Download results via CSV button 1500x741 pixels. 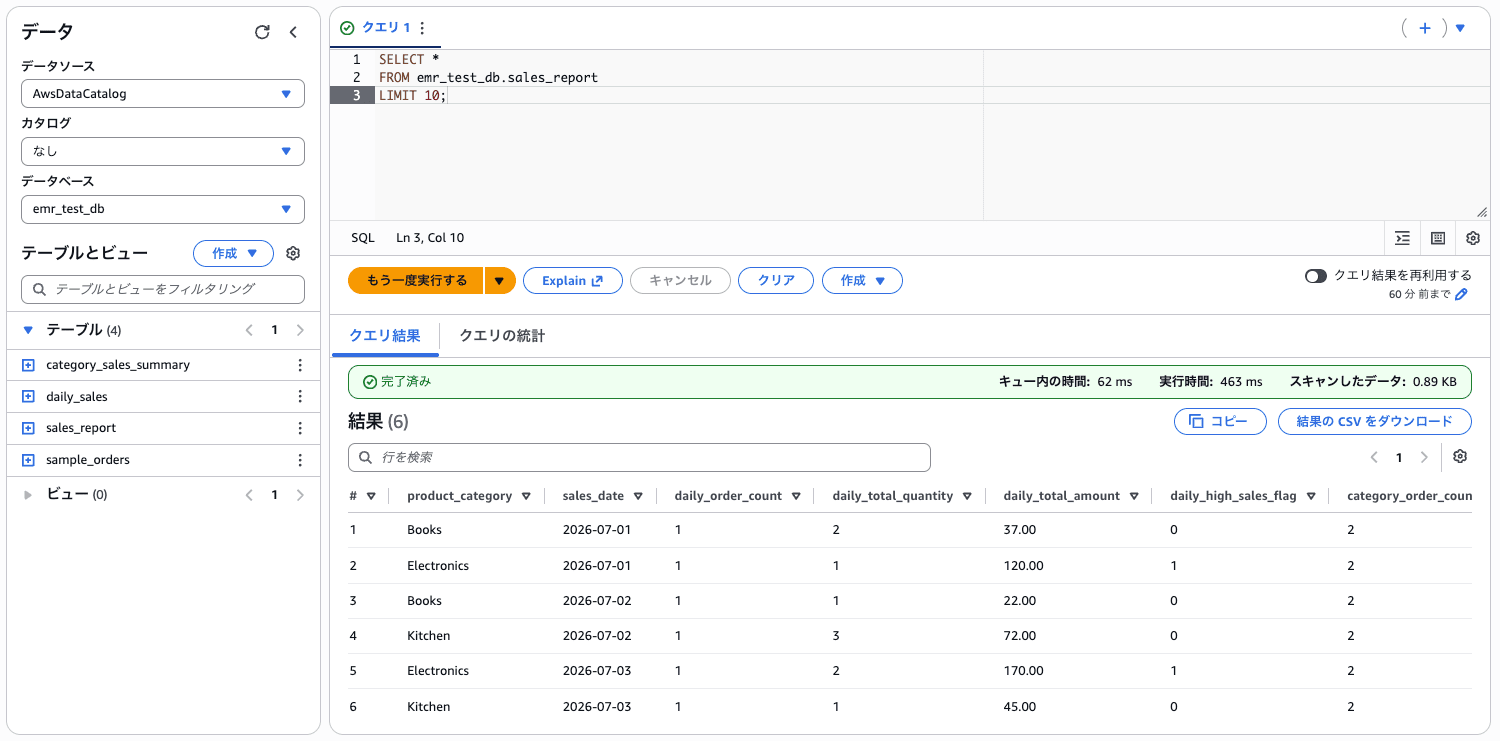click(1374, 422)
